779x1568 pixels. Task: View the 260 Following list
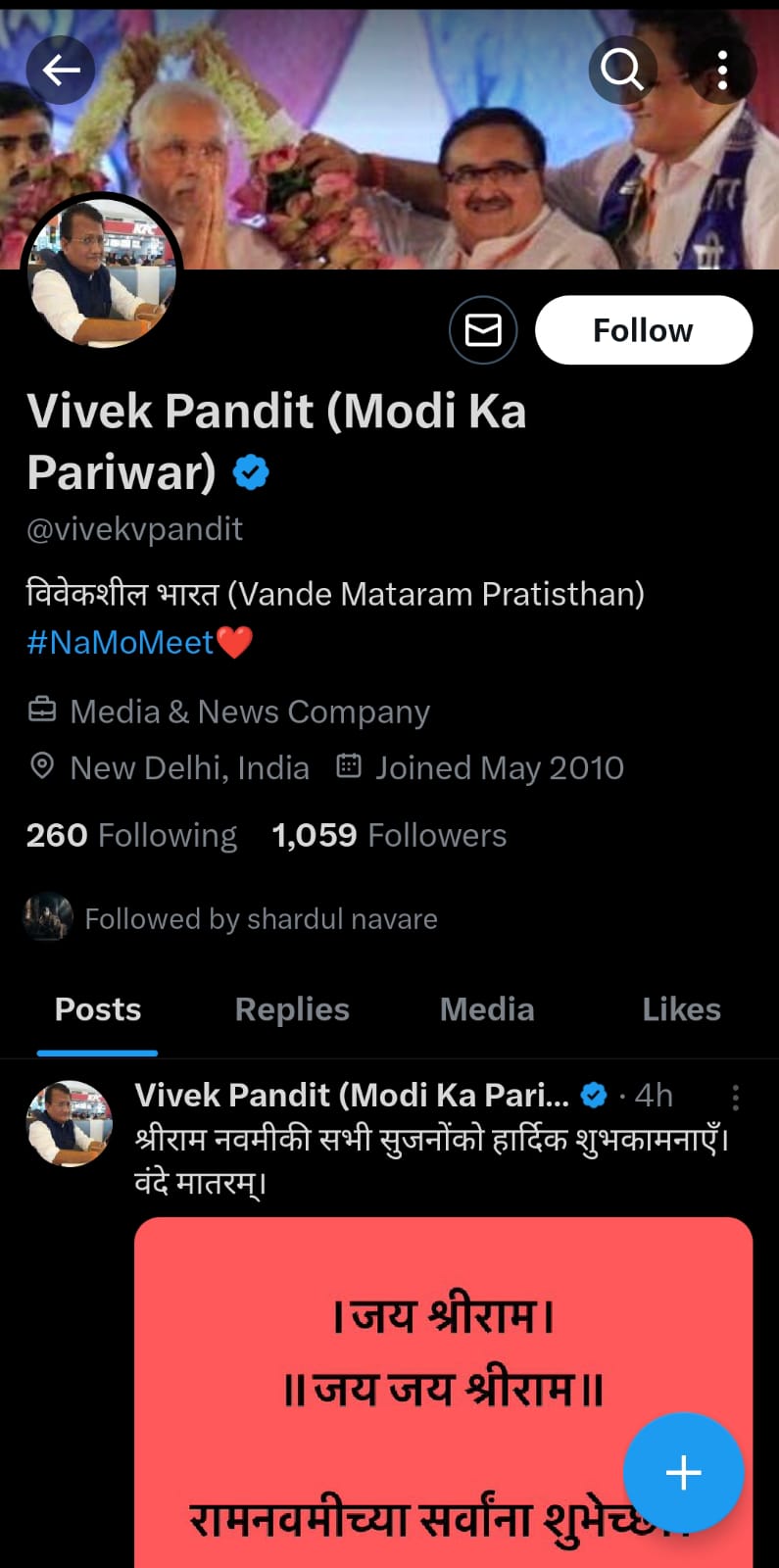(131, 835)
